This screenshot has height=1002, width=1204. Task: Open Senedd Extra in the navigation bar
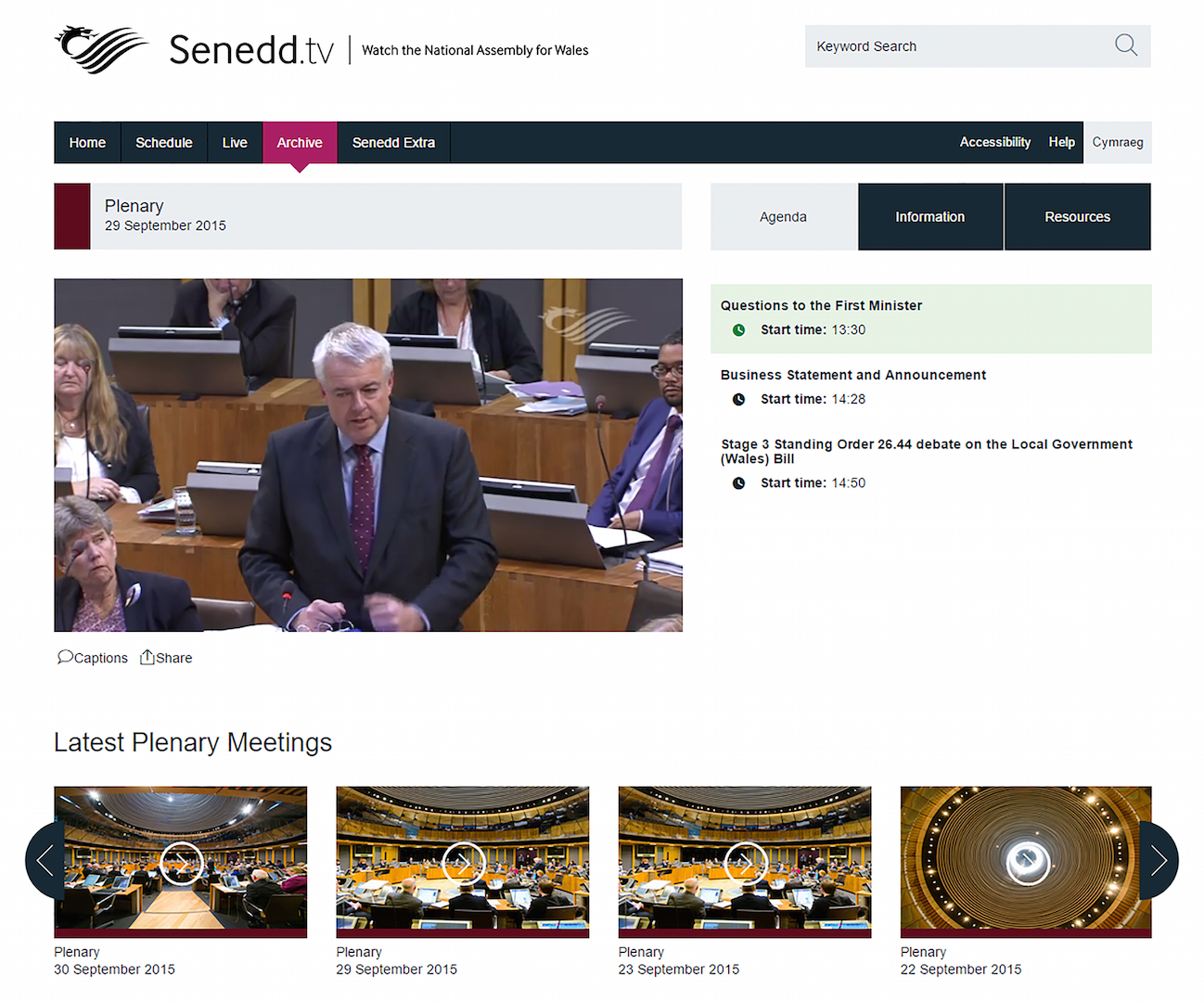(393, 143)
